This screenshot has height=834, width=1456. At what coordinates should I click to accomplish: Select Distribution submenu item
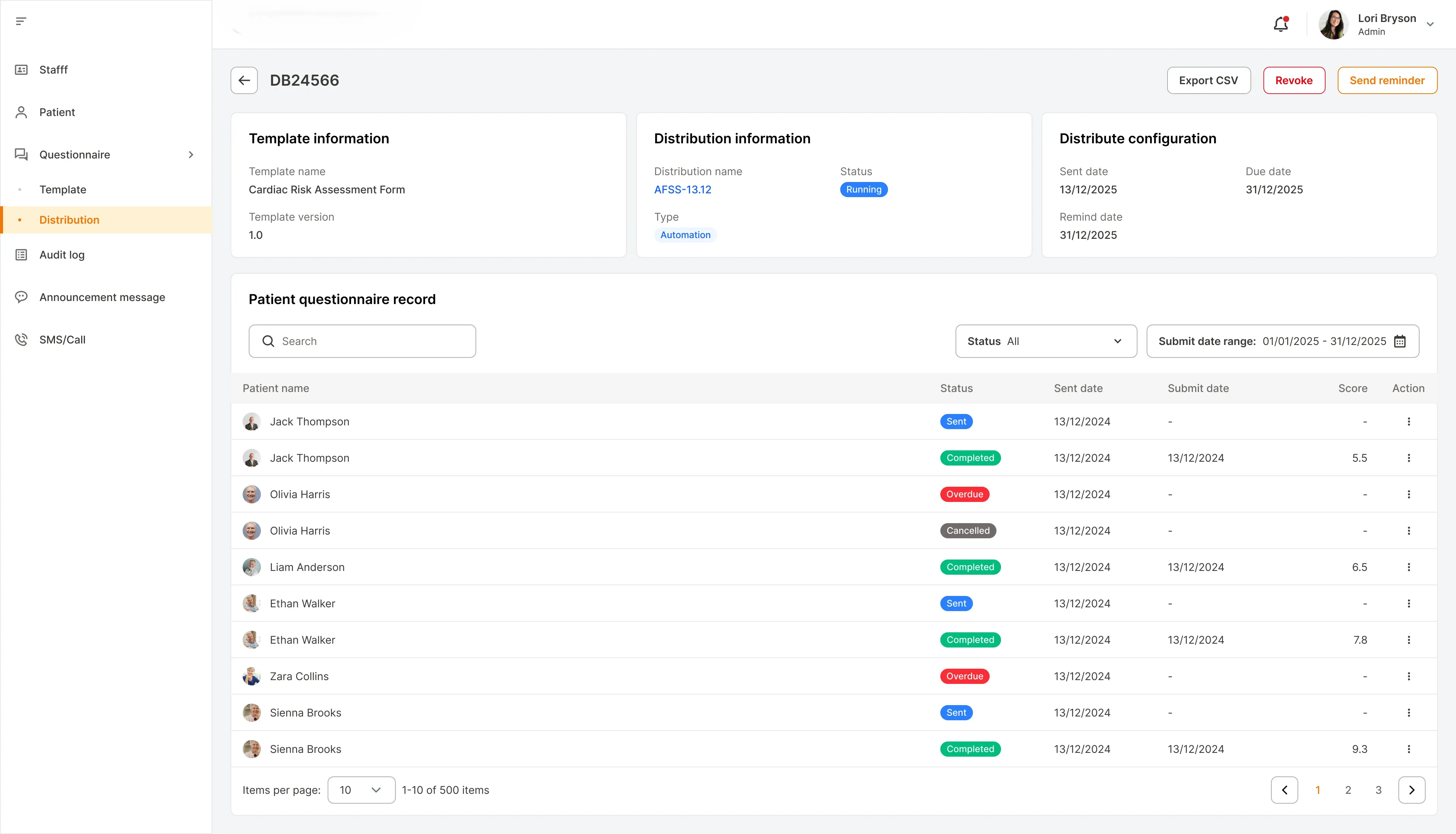[107, 220]
